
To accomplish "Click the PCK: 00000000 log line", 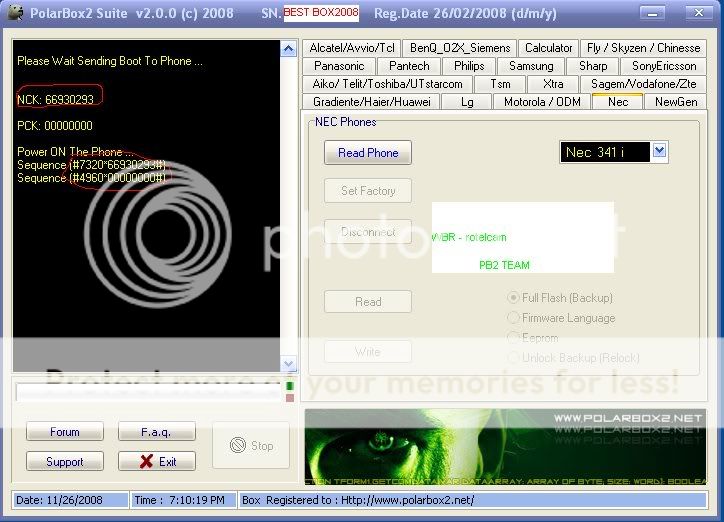I will click(x=55, y=126).
